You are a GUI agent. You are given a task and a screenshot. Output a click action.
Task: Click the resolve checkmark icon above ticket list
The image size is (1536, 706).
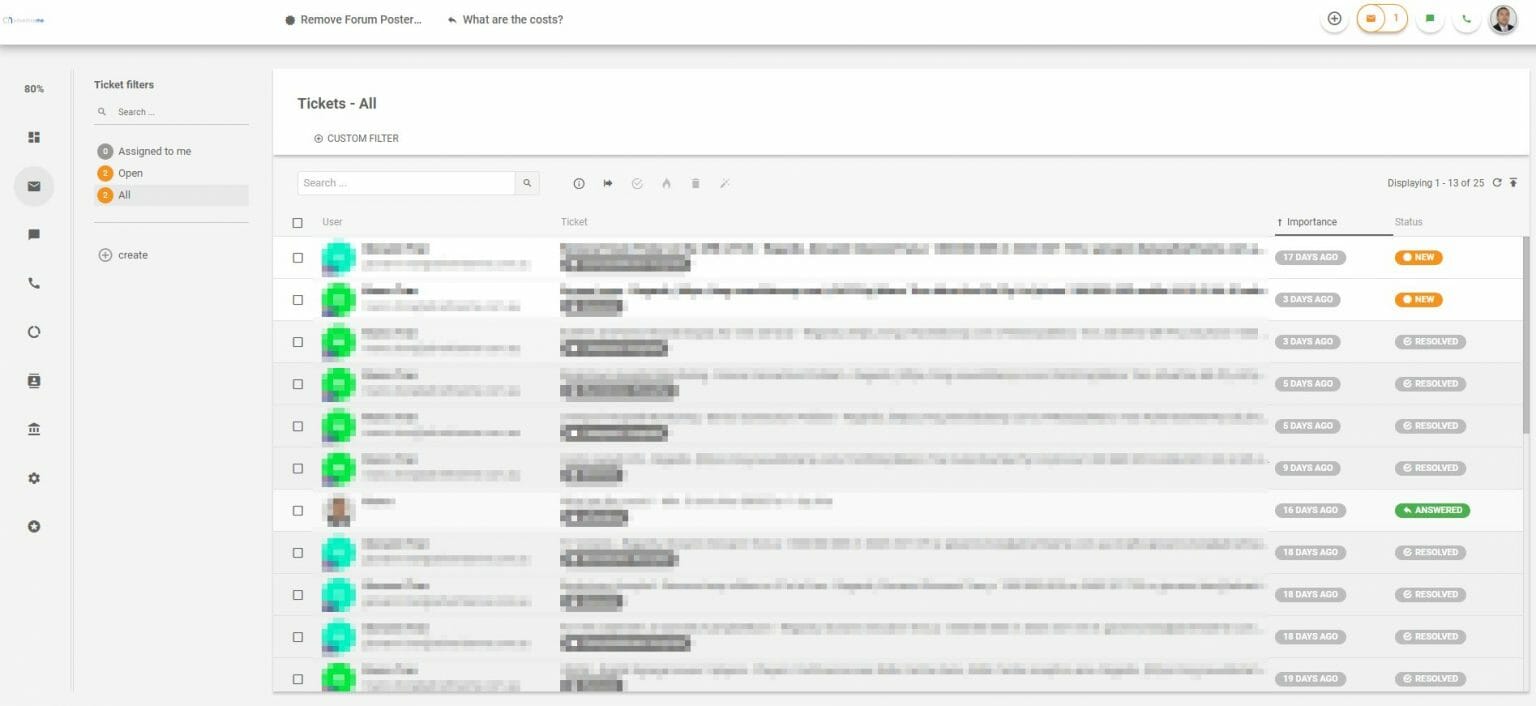pyautogui.click(x=637, y=183)
